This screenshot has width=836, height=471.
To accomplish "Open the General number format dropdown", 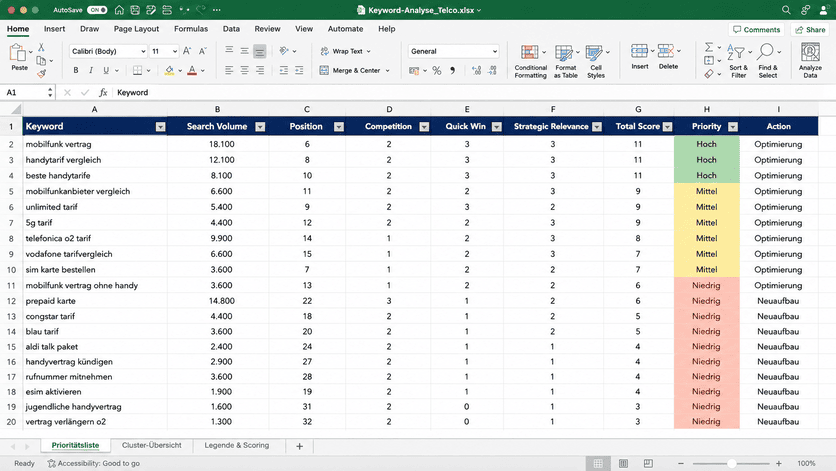I will (x=495, y=51).
